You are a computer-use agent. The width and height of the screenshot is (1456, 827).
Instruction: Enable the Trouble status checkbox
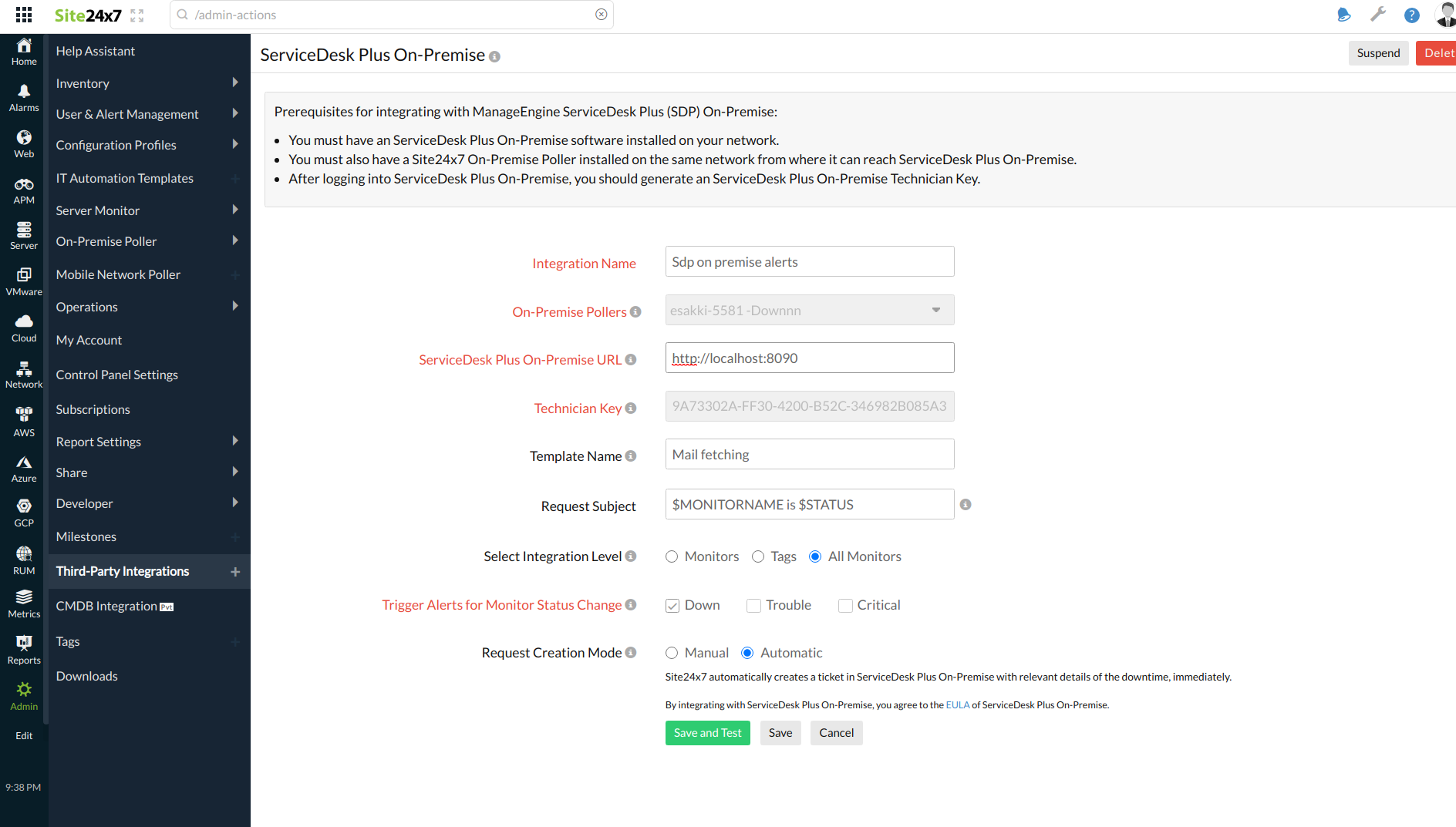coord(753,606)
